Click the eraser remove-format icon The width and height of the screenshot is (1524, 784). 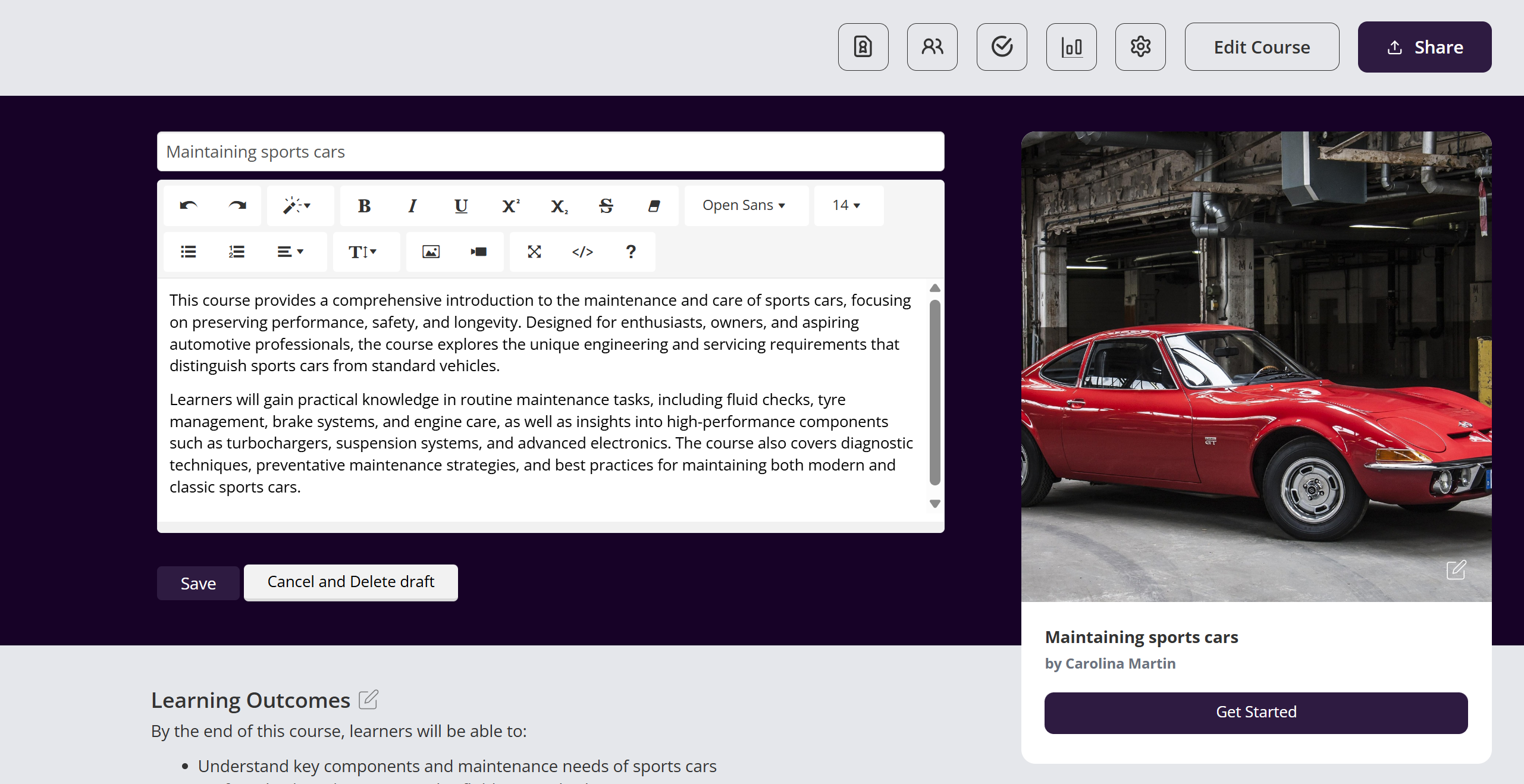654,206
